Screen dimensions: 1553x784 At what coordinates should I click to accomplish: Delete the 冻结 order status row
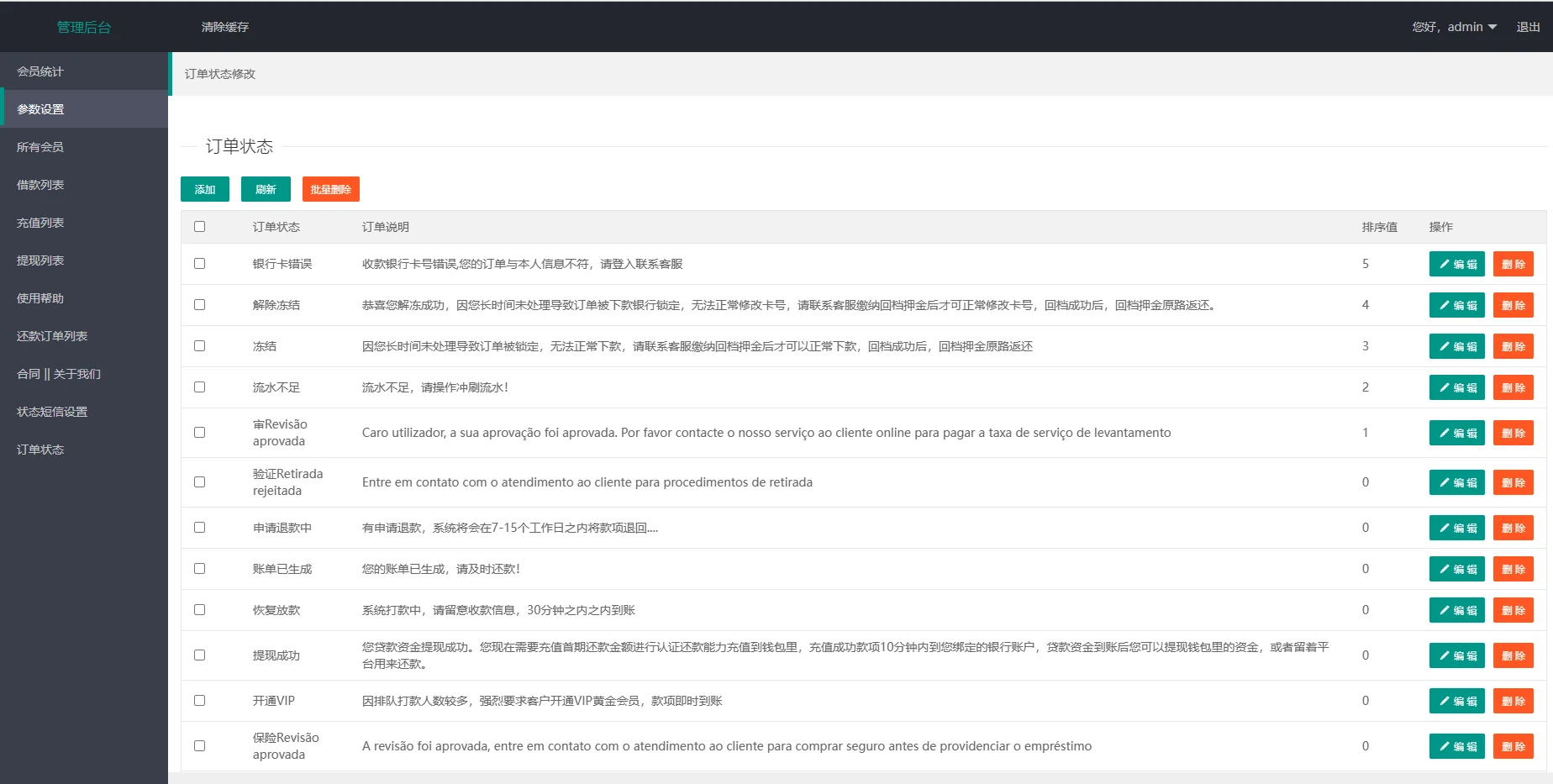[x=1513, y=346]
